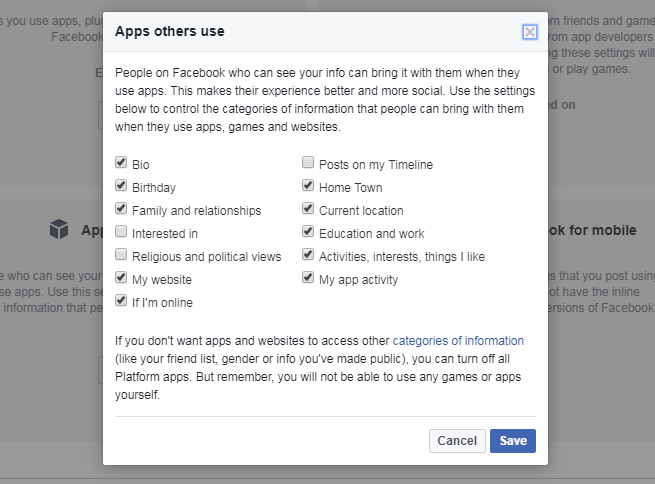Disable Current location sharing
This screenshot has width=655, height=484.
tap(308, 208)
